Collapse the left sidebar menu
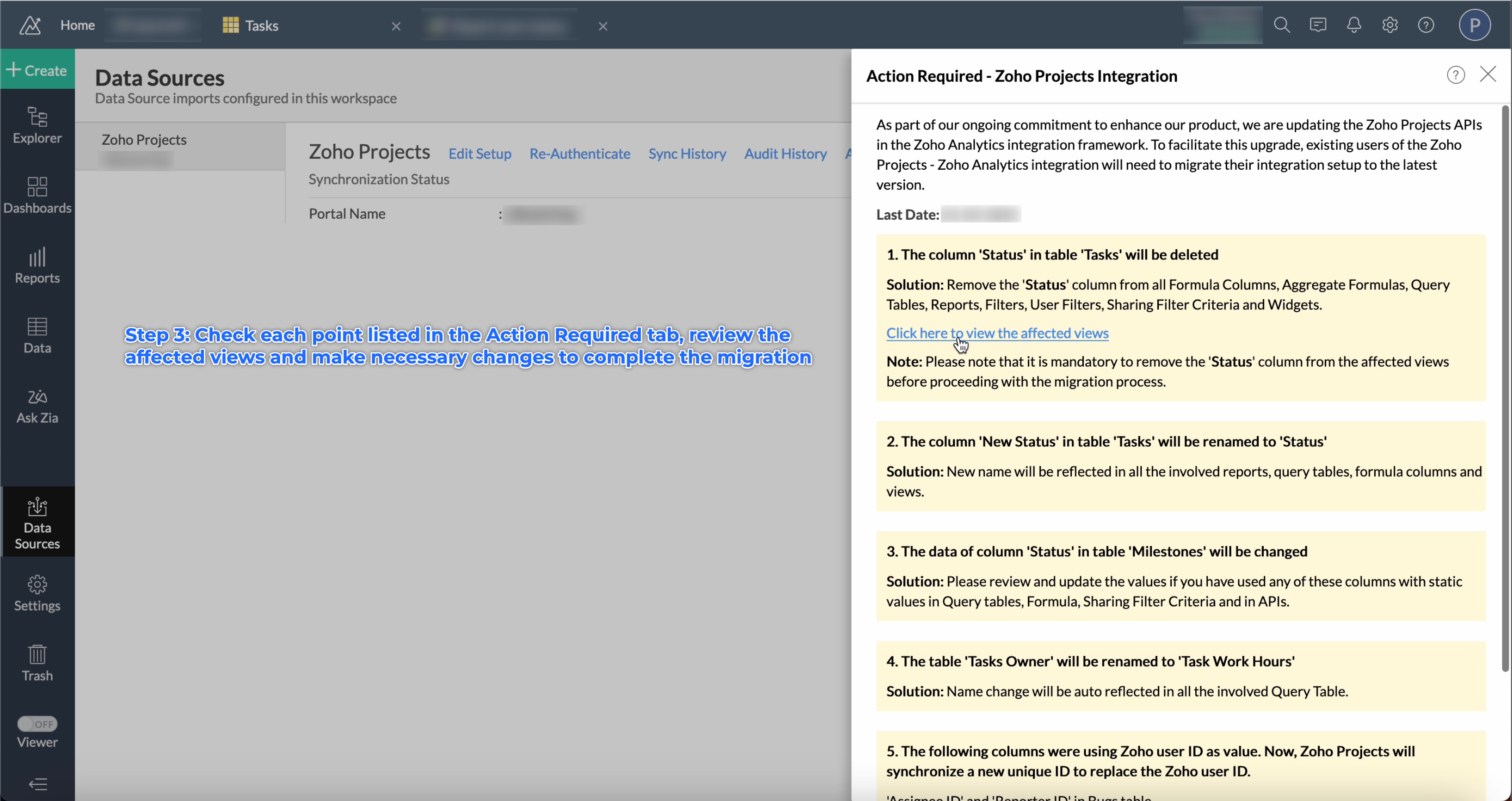 [37, 784]
